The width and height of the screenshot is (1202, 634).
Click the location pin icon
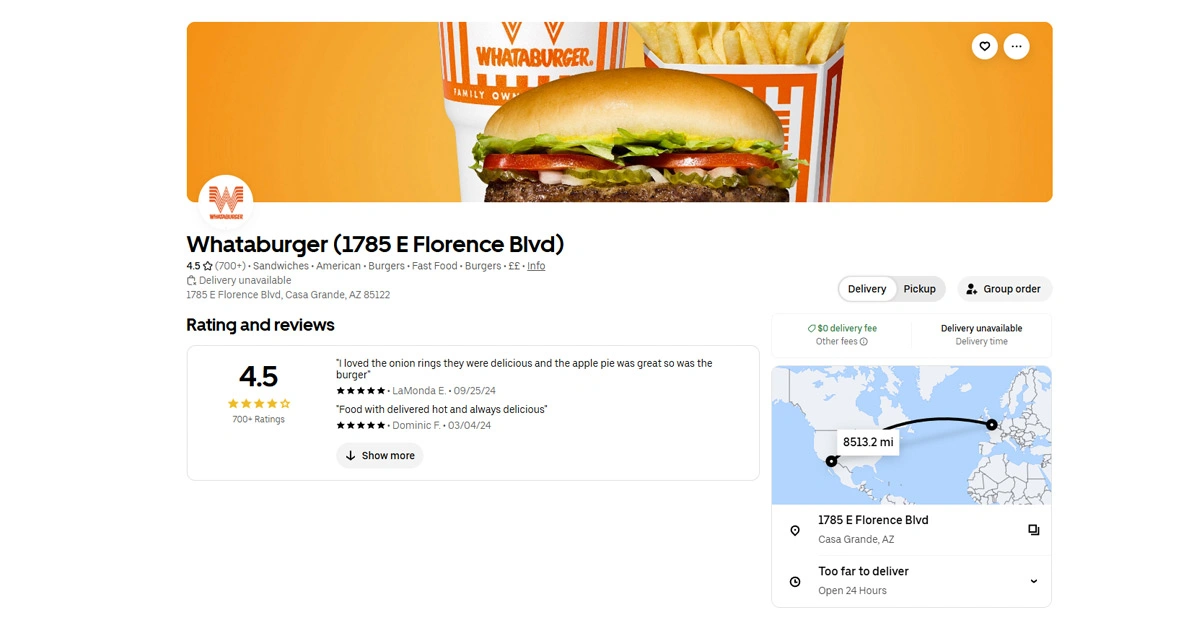tap(795, 530)
